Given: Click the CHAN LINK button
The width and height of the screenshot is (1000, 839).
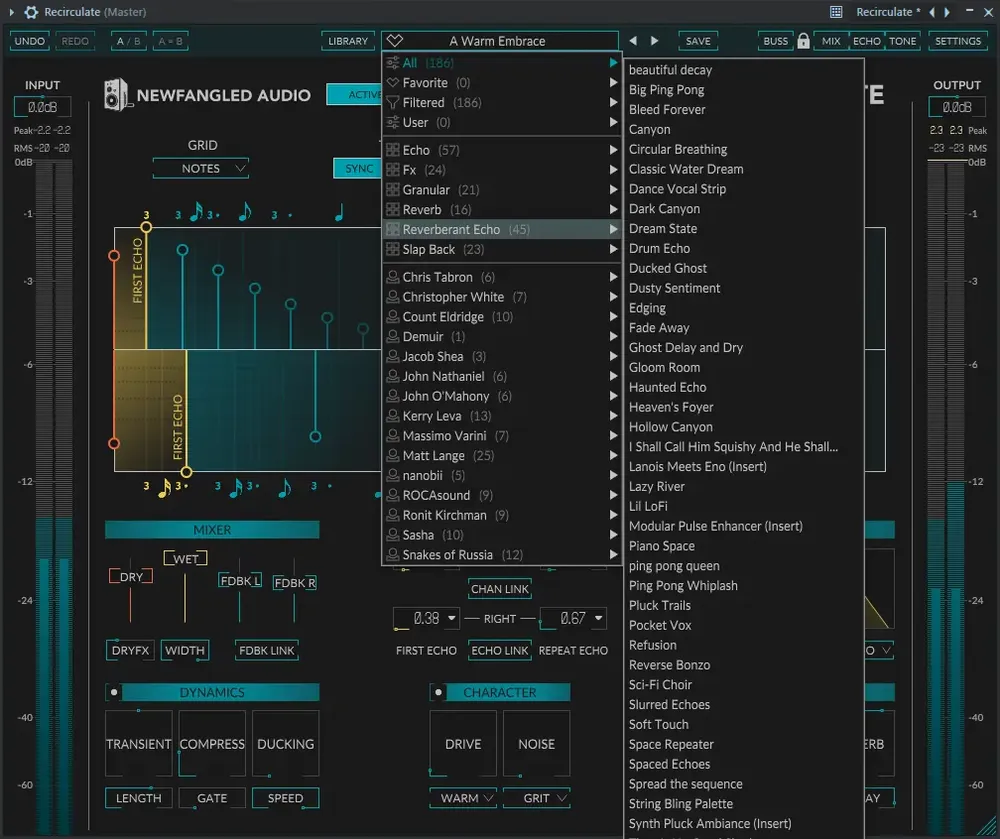Looking at the screenshot, I should pos(499,589).
